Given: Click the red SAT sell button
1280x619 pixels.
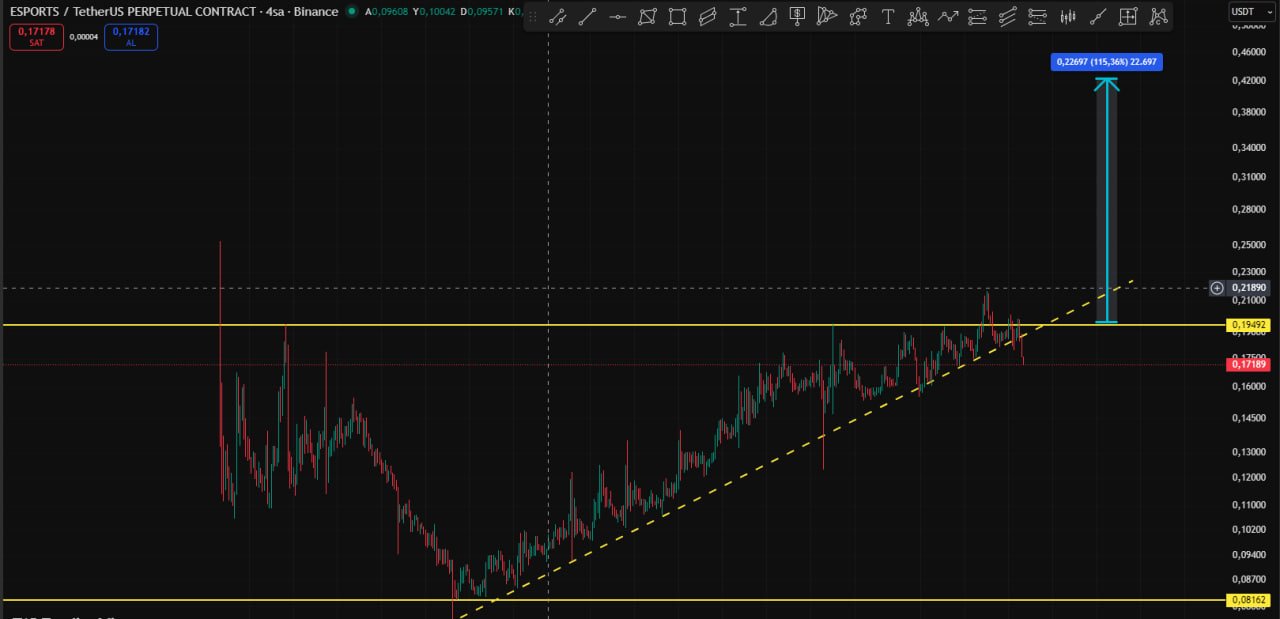Looking at the screenshot, I should (36, 37).
